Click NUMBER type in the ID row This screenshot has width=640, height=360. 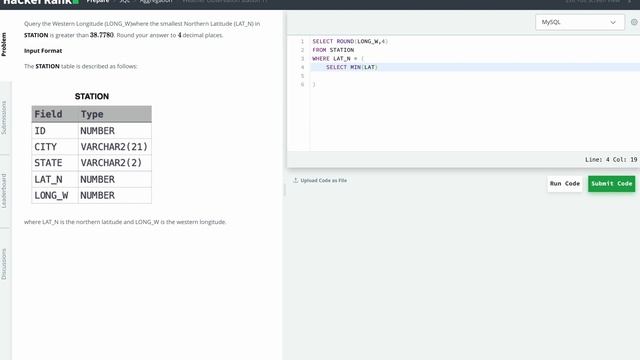pos(115,131)
